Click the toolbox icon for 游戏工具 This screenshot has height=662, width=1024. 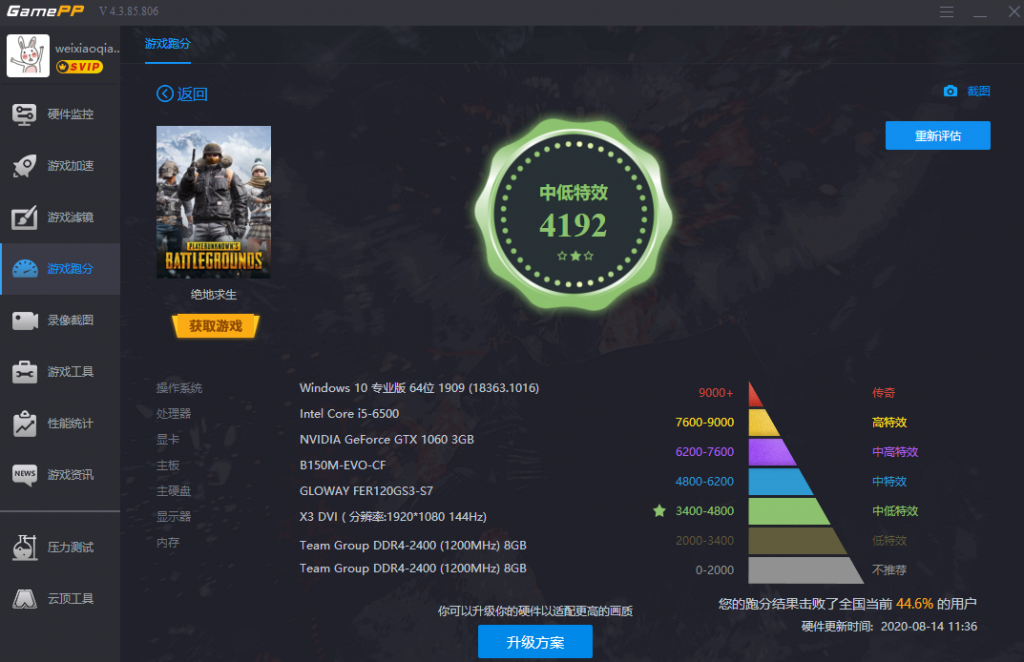point(24,371)
